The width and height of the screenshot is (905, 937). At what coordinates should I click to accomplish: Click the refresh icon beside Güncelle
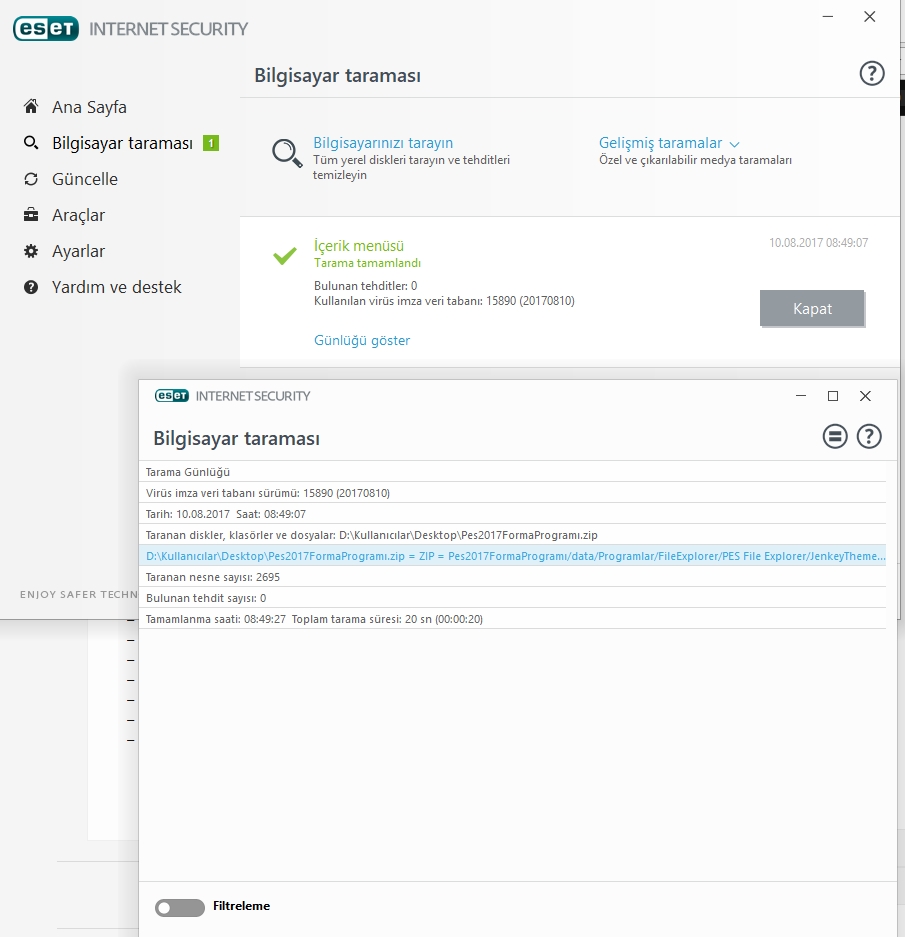[x=31, y=179]
